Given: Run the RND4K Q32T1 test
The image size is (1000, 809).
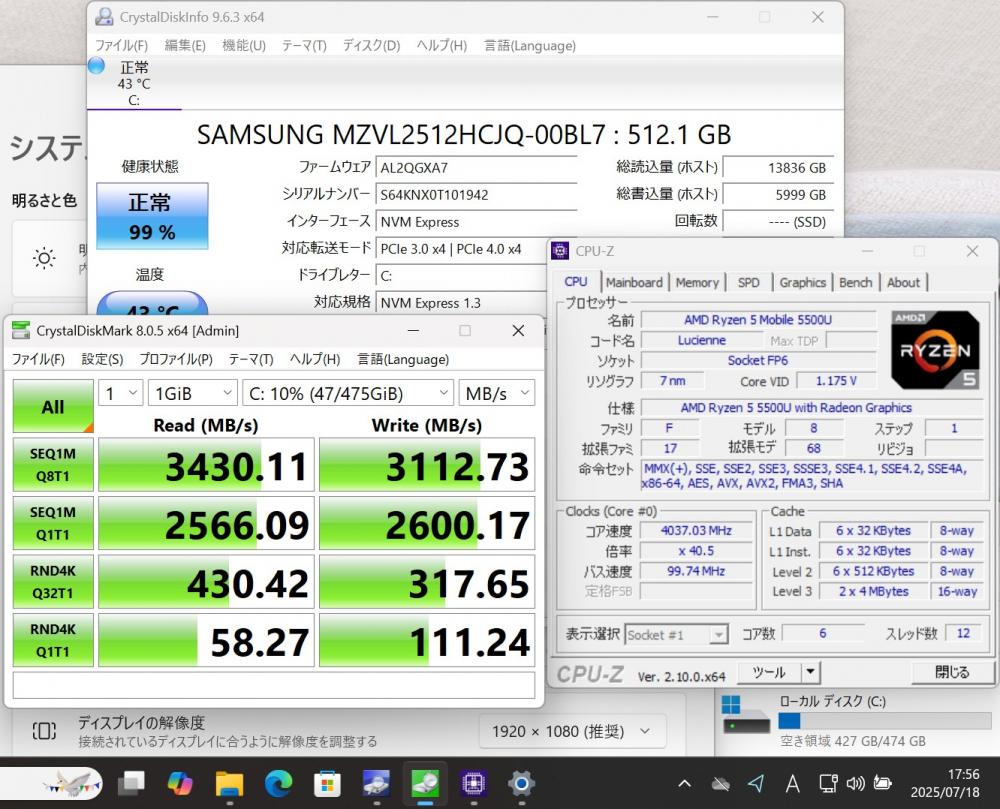Looking at the screenshot, I should 53,581.
